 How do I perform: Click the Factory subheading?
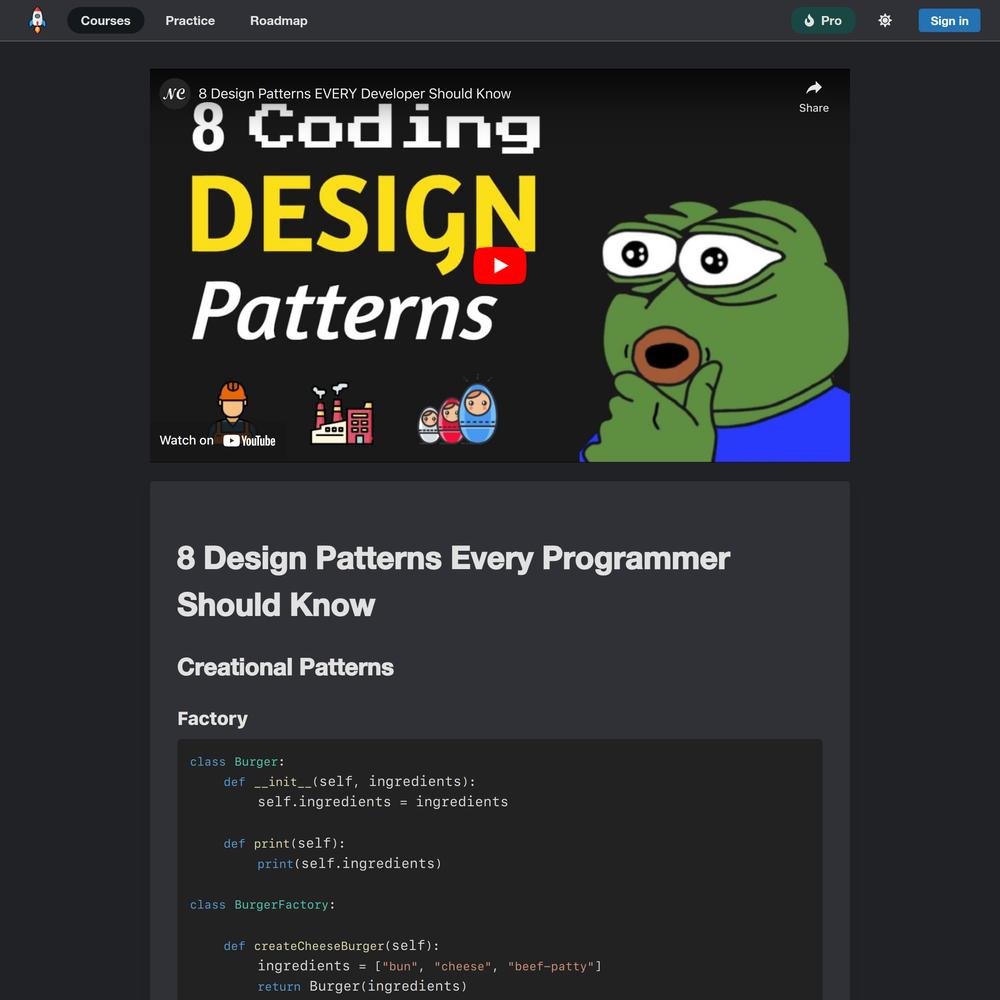pyautogui.click(x=212, y=719)
